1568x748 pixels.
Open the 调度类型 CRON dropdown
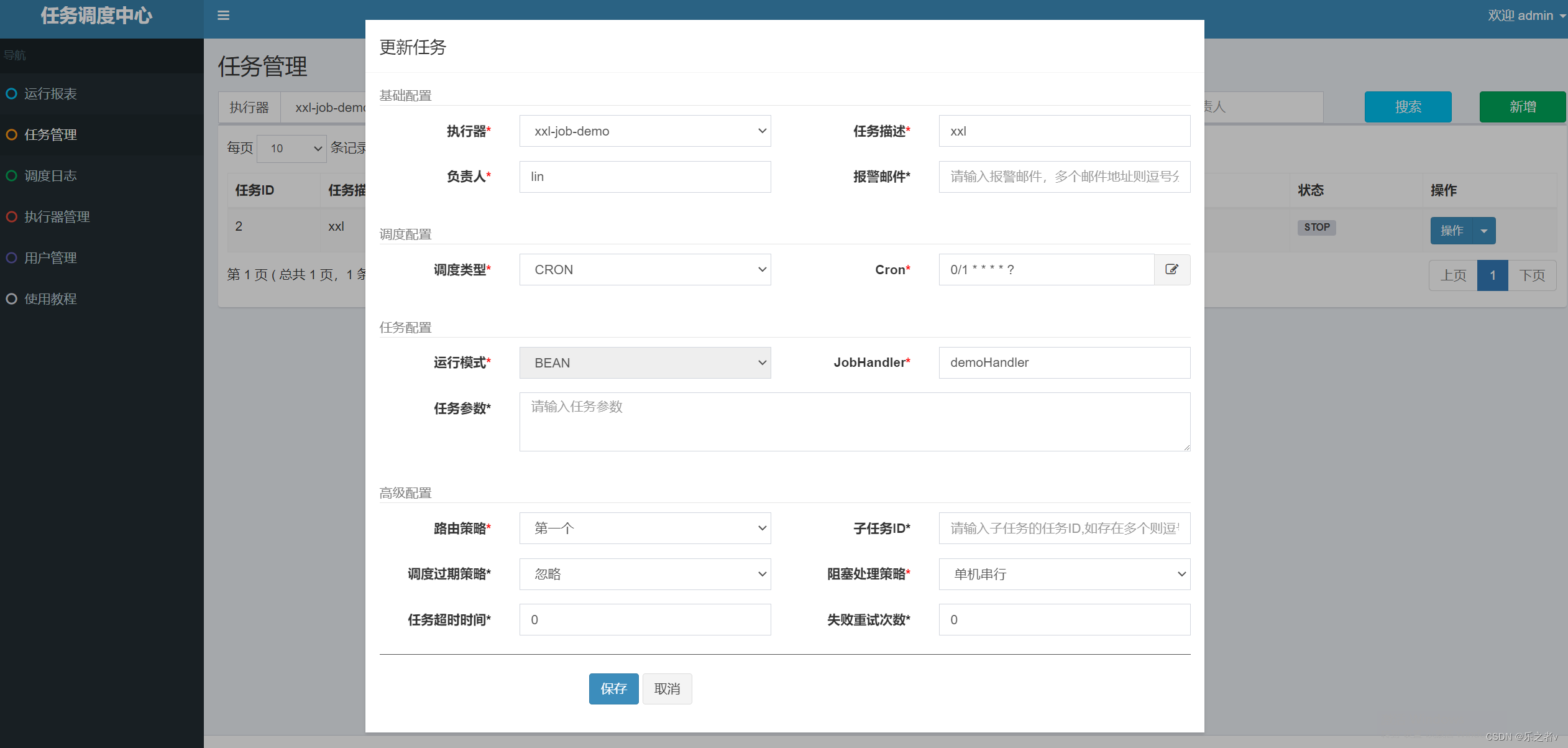tap(645, 269)
